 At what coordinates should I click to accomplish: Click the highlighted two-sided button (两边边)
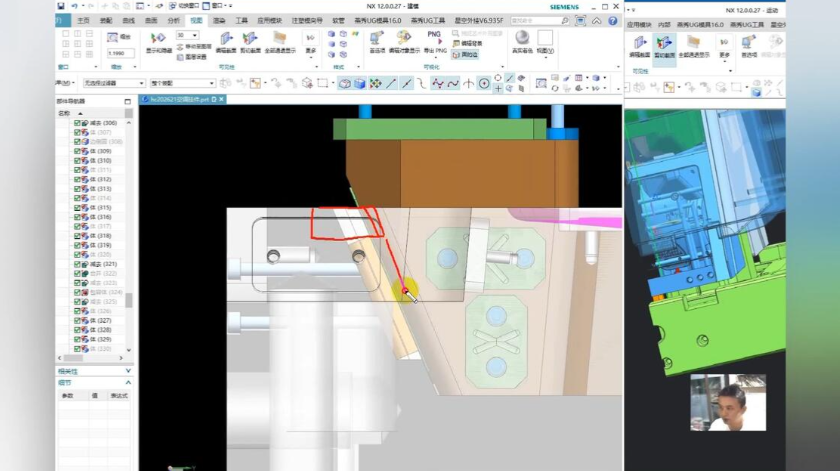(x=465, y=55)
